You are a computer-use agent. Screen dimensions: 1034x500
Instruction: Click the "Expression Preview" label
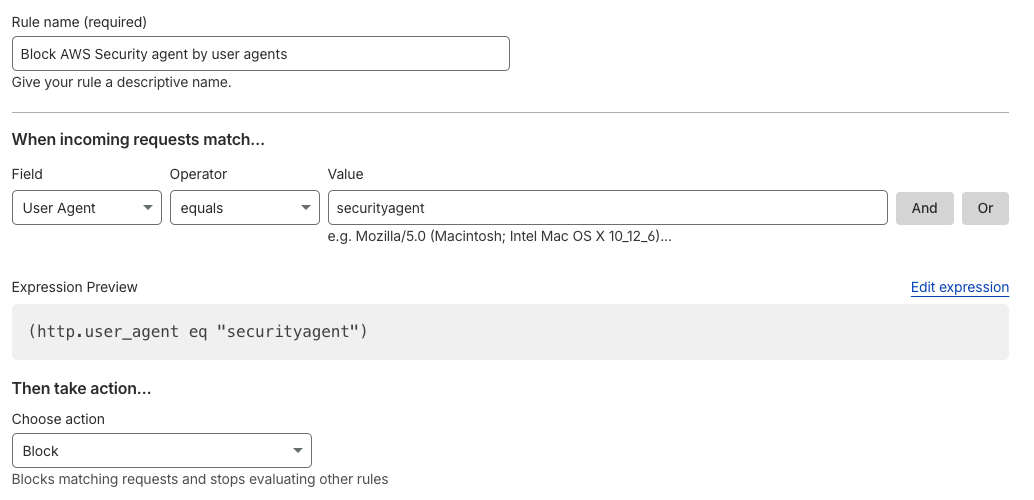(x=75, y=287)
